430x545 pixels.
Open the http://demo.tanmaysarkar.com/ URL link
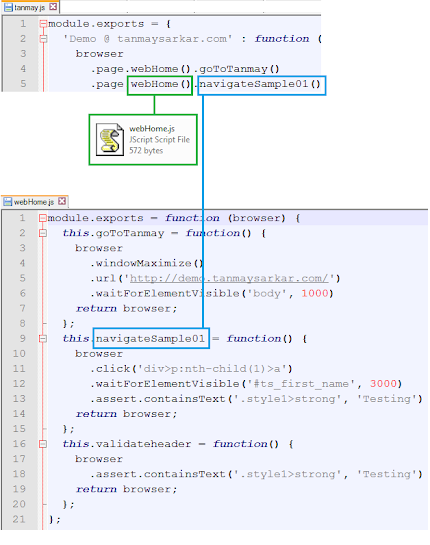click(229, 278)
